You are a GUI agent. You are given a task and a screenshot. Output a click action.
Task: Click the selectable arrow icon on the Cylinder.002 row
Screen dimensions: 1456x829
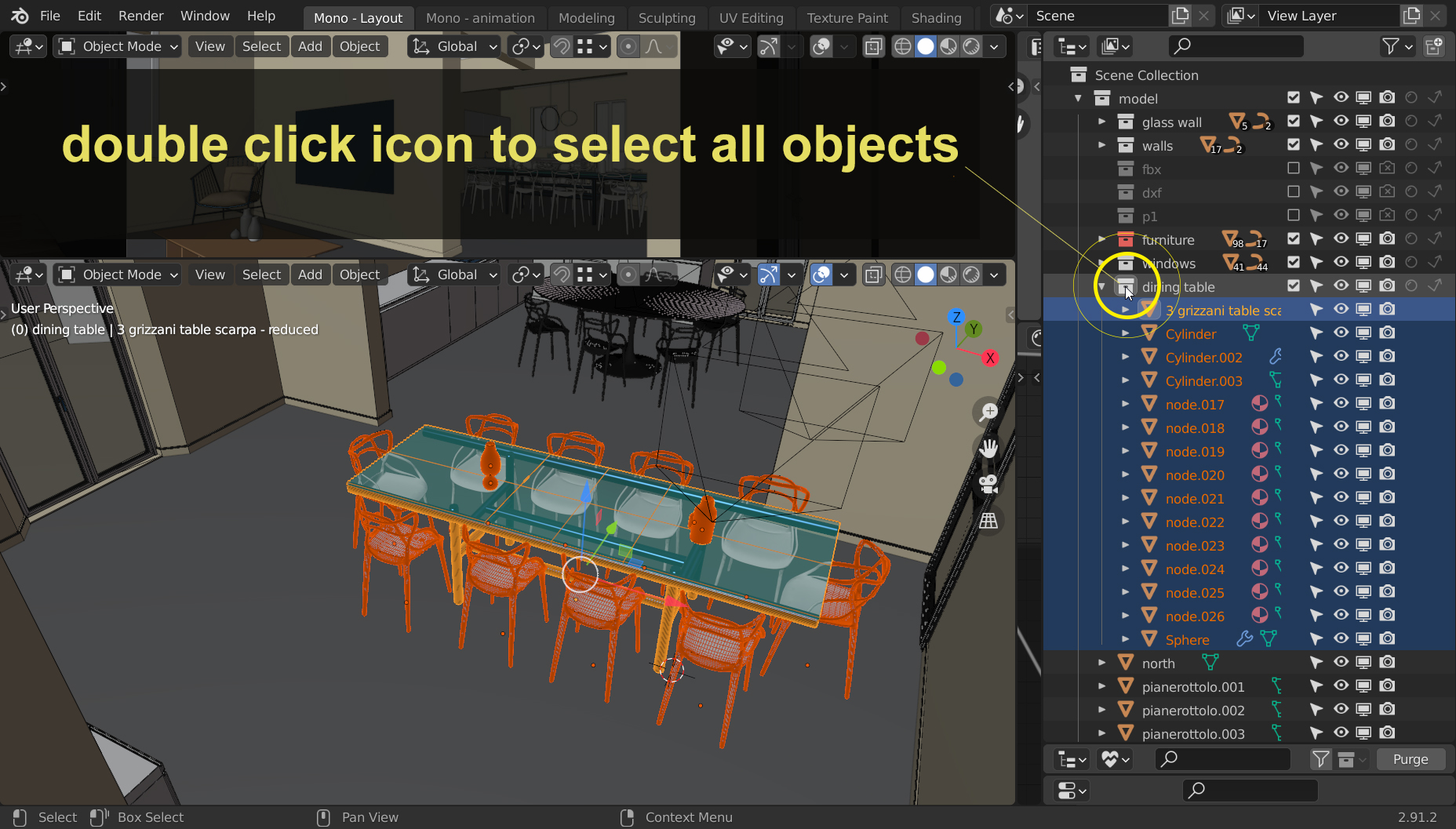click(1316, 357)
